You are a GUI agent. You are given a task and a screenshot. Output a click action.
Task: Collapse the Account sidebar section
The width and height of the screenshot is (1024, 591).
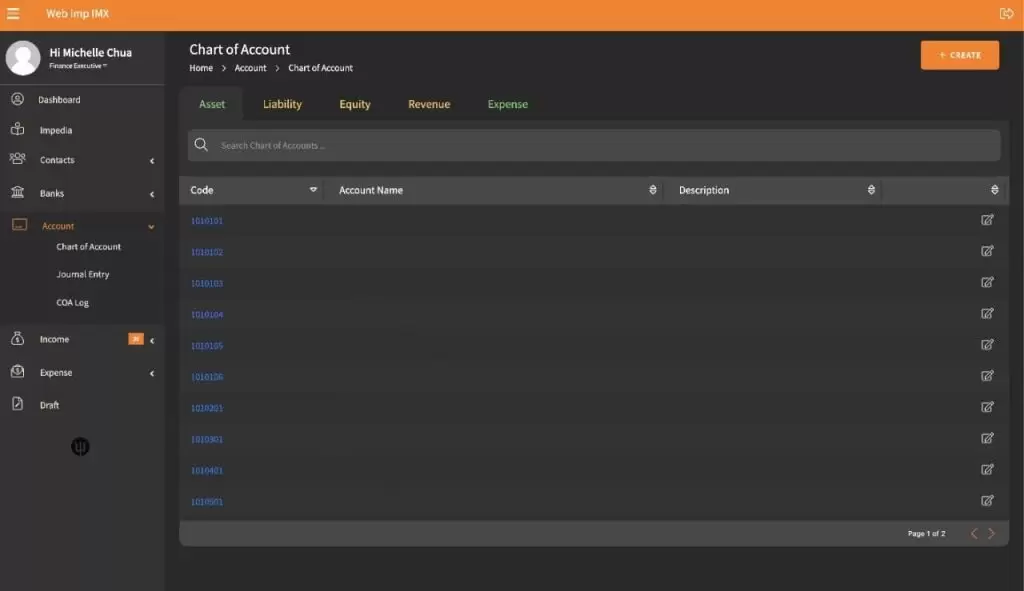point(152,227)
